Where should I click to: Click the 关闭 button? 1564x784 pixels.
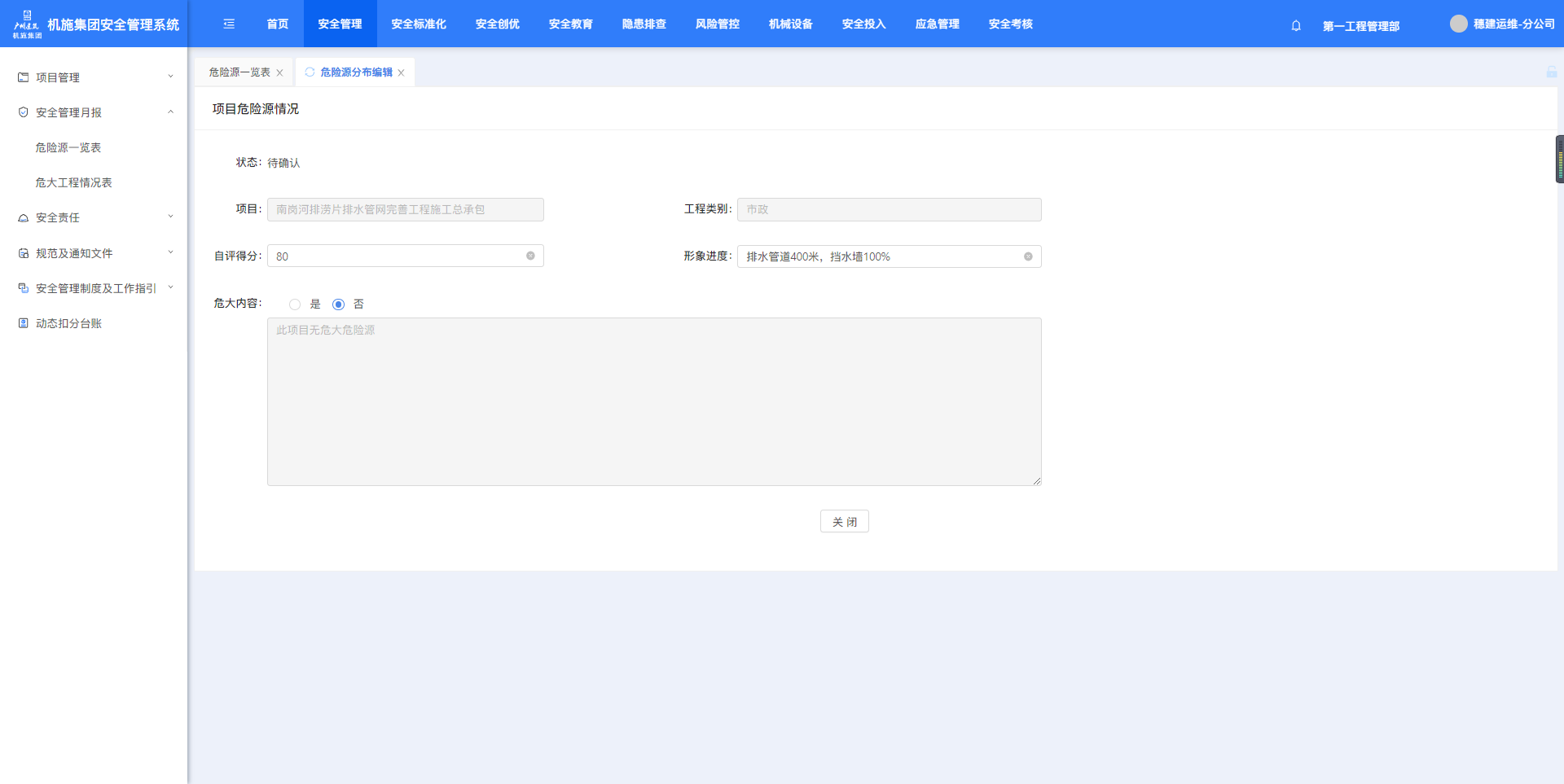click(844, 522)
